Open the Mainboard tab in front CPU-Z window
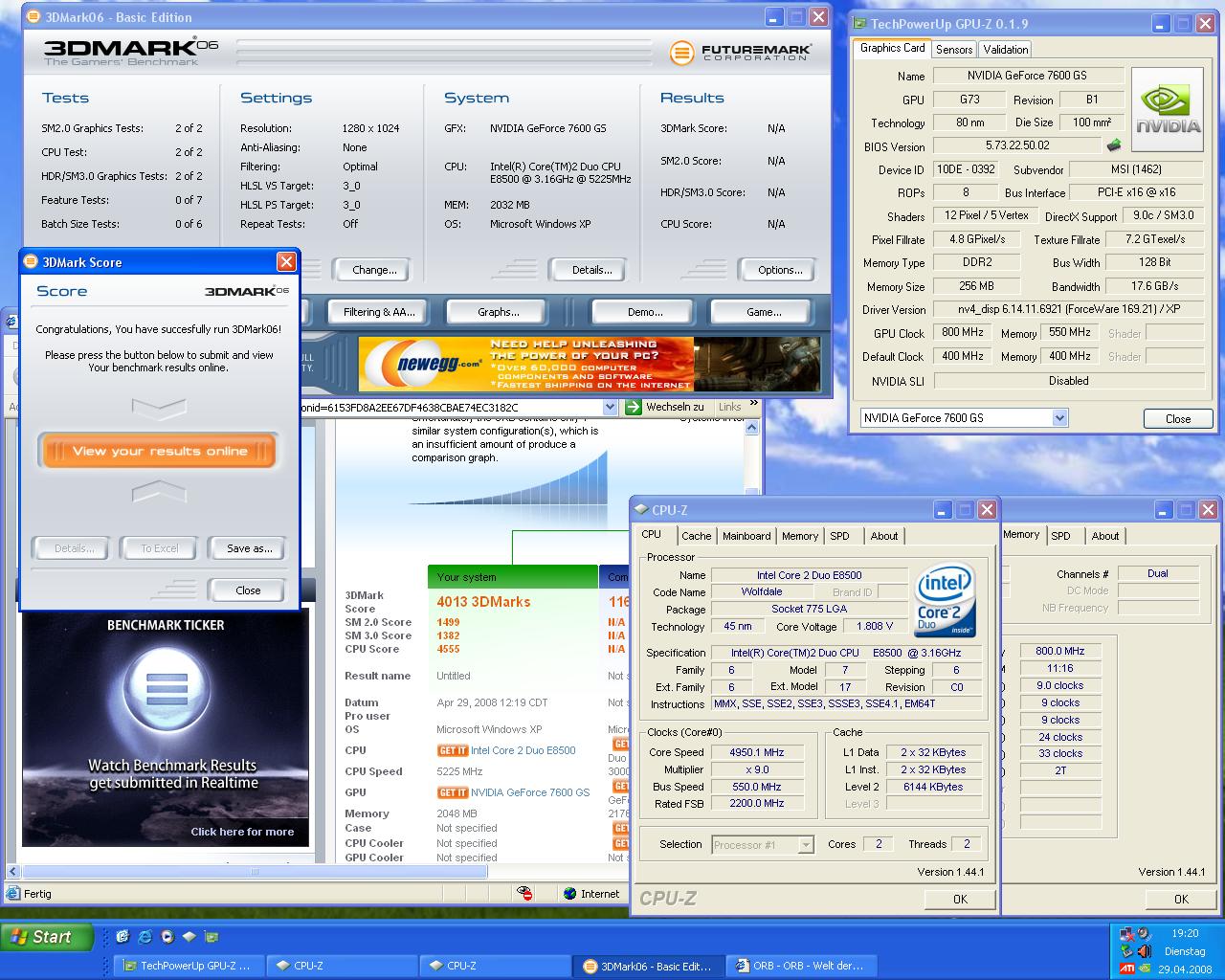The width and height of the screenshot is (1225, 980). (746, 536)
